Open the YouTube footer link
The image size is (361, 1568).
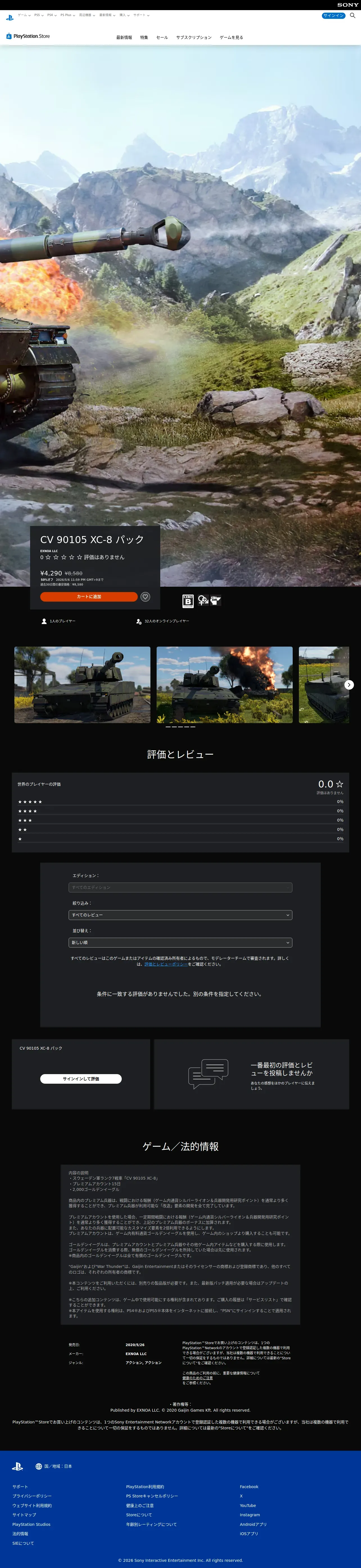coord(248,1506)
